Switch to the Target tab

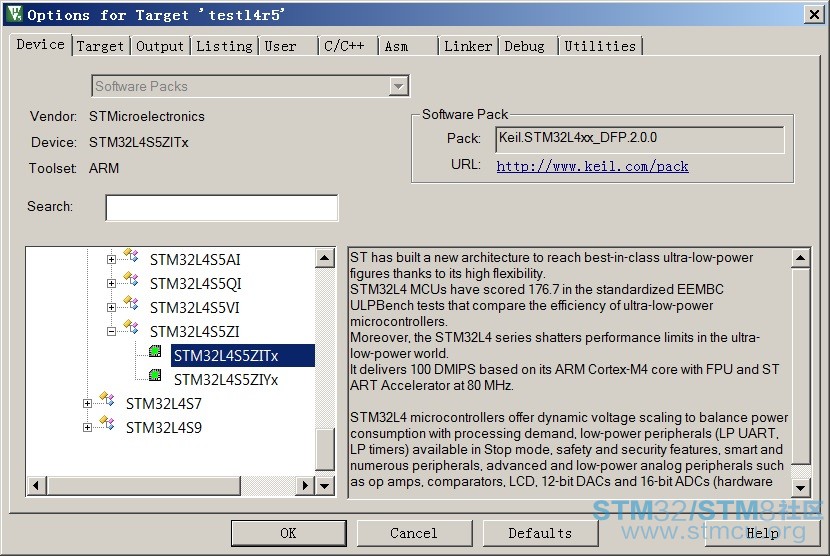coord(100,47)
